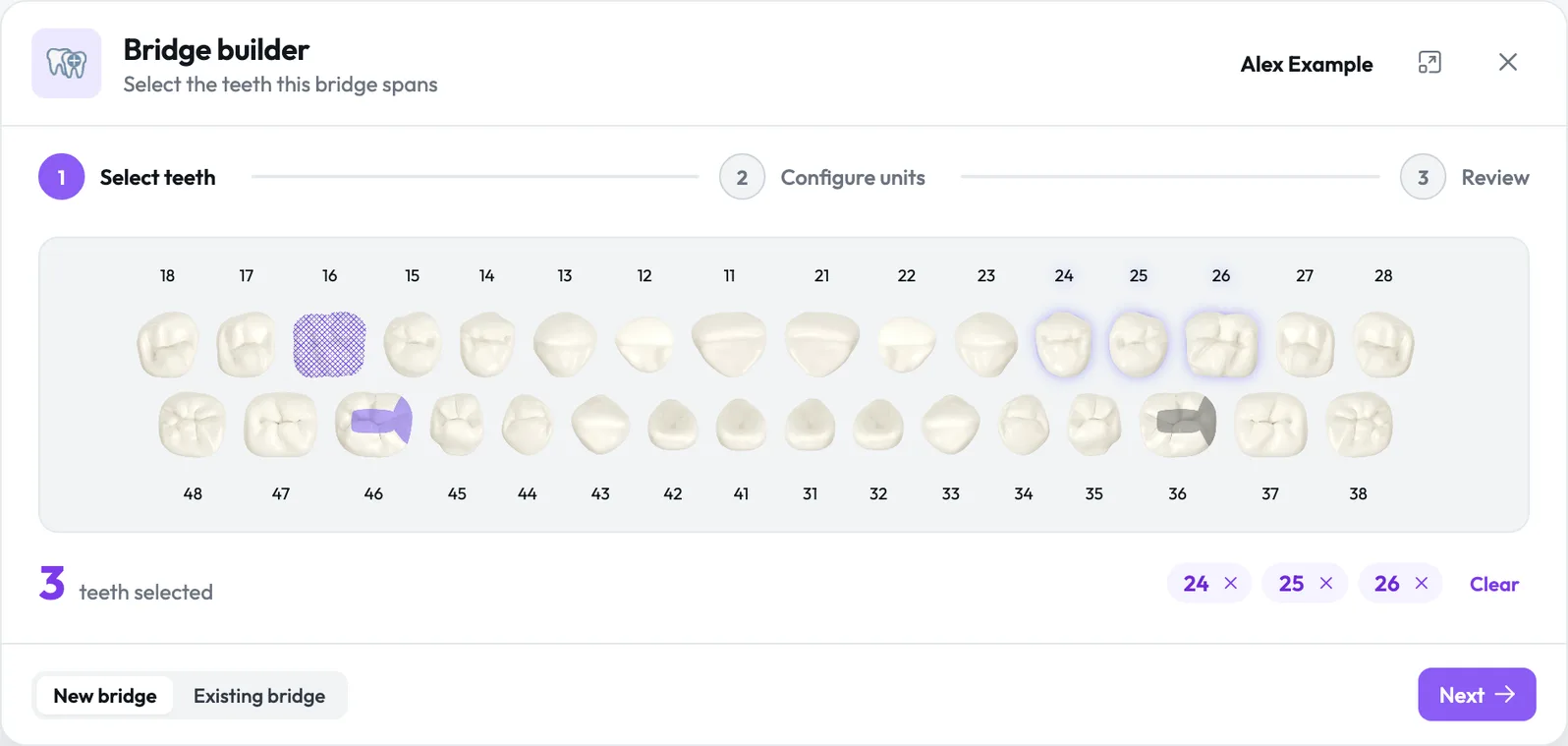Viewport: 1568px width, 746px height.
Task: Select central incisor tooth 11
Action: (x=729, y=344)
